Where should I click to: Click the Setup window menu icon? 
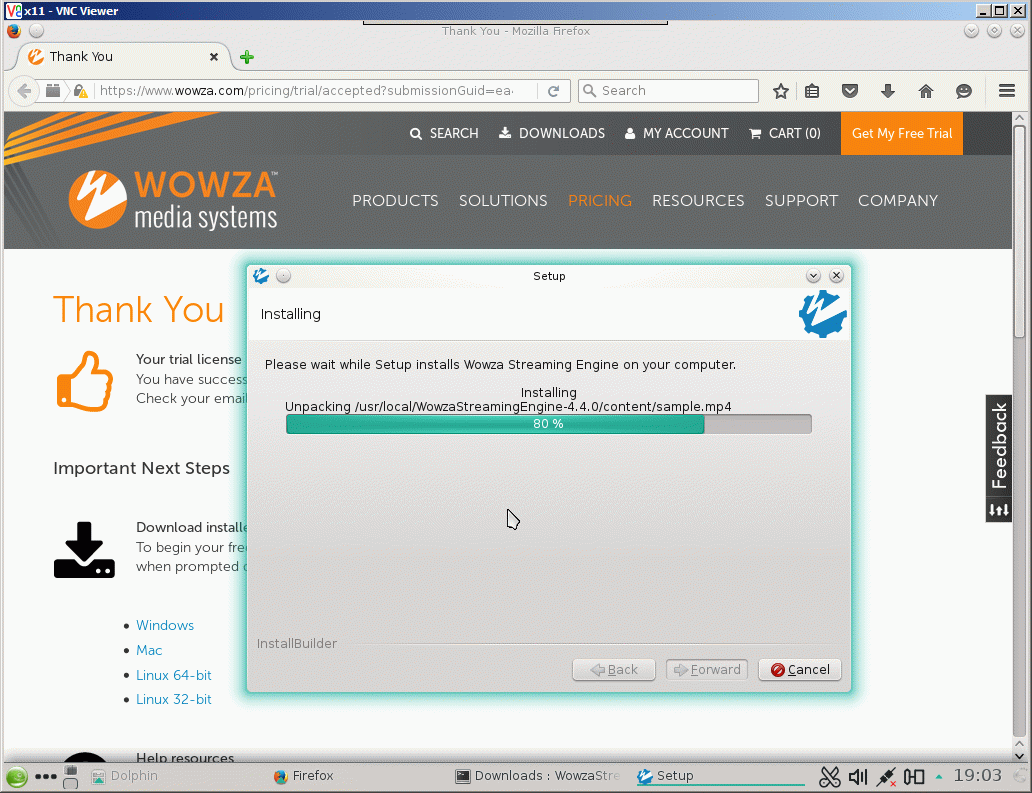pyautogui.click(x=261, y=276)
